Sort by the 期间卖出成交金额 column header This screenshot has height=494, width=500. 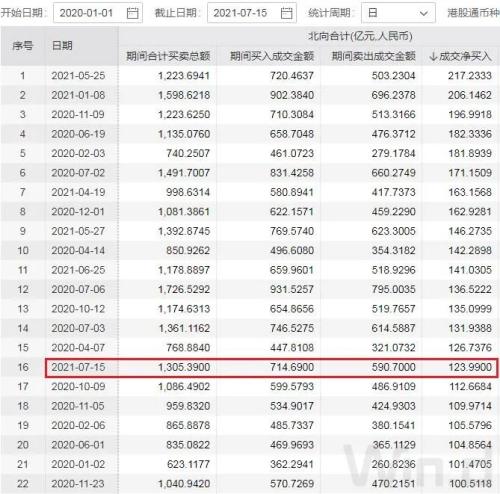(x=373, y=56)
